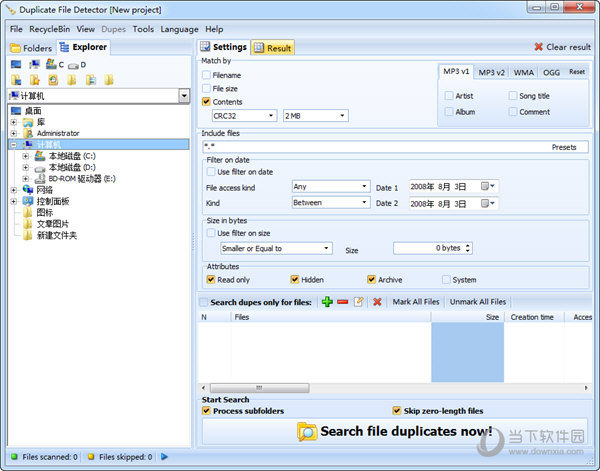Open the File access kind Any dropdown
The image size is (600, 471).
tap(331, 187)
